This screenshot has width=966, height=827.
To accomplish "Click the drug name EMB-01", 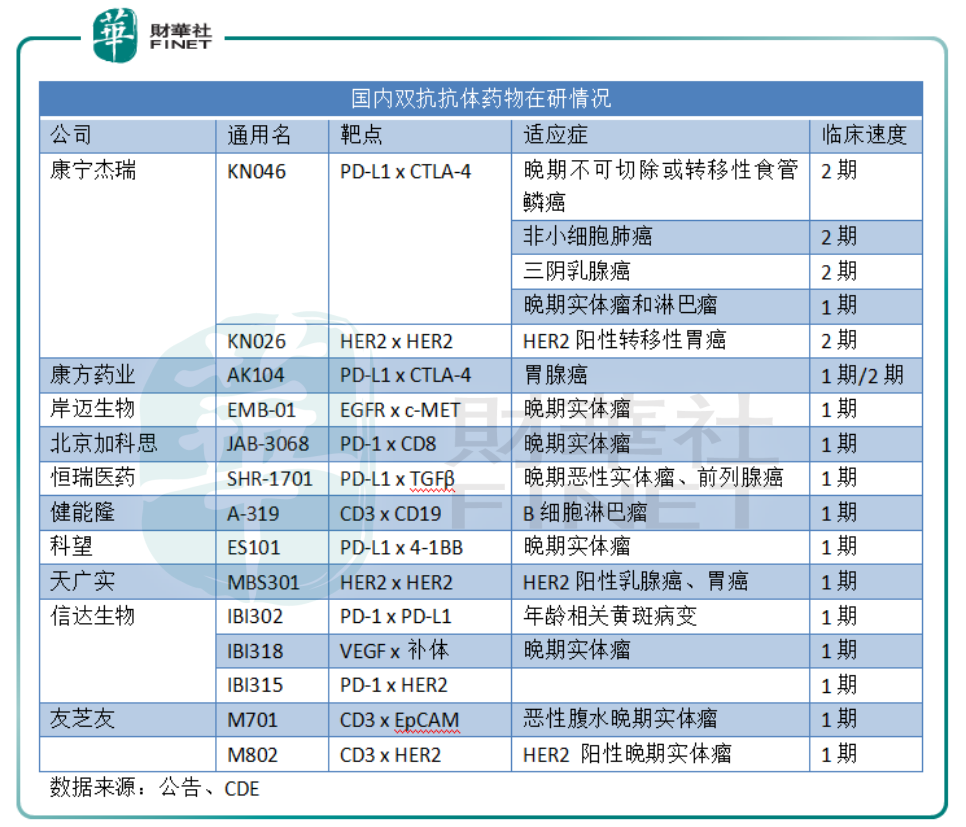I will pyautogui.click(x=261, y=410).
